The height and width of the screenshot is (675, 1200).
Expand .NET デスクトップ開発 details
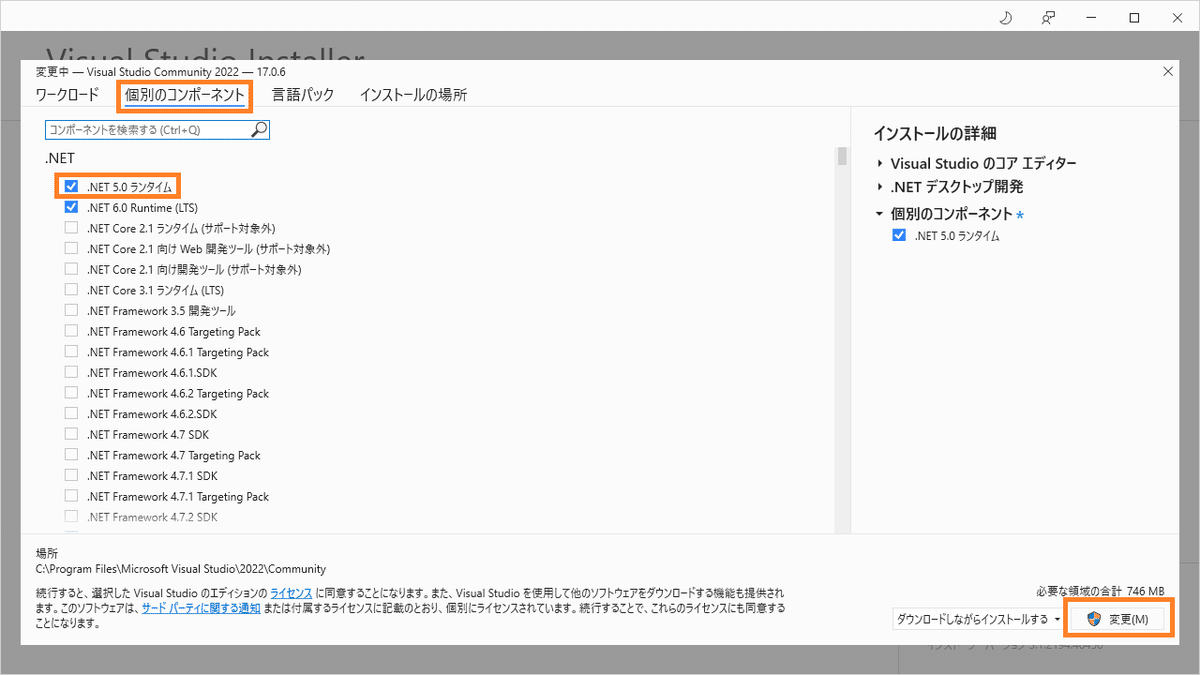pyautogui.click(x=880, y=187)
